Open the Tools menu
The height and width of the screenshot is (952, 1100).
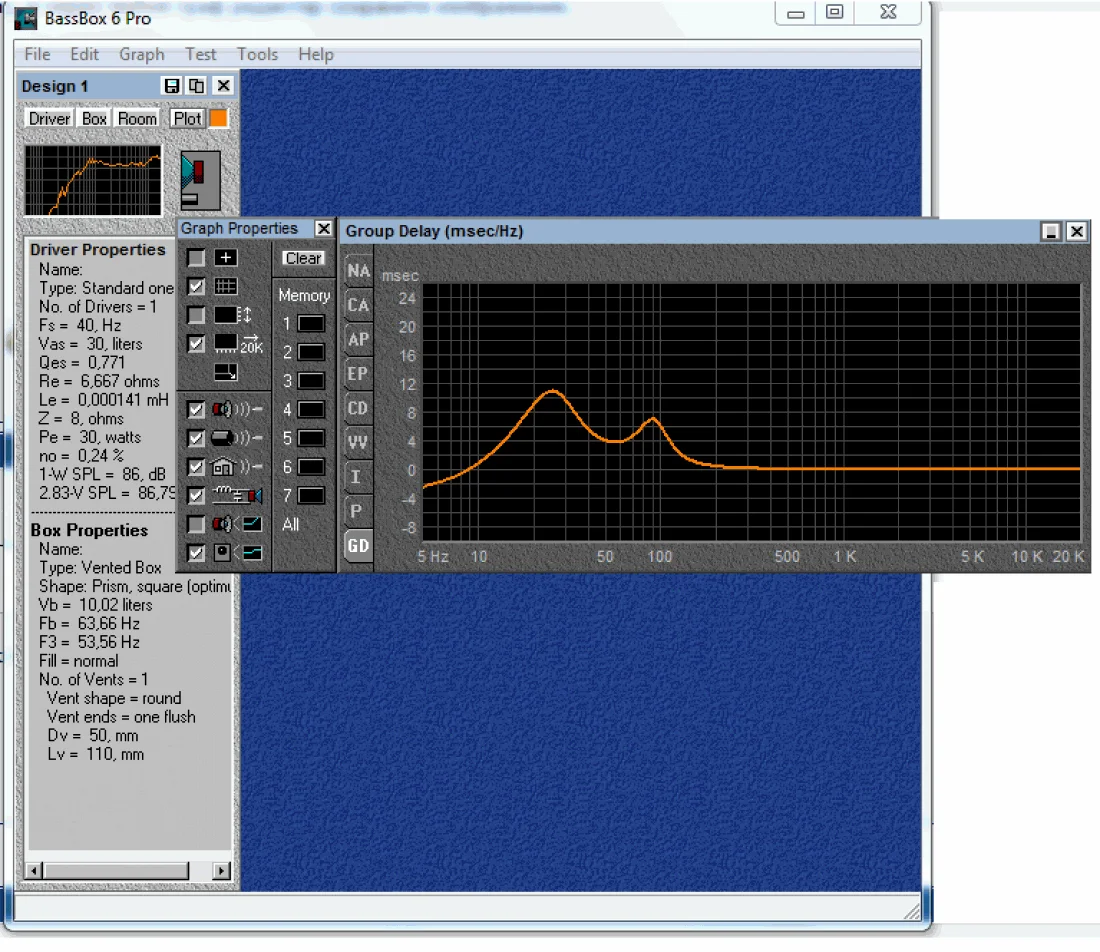(257, 55)
